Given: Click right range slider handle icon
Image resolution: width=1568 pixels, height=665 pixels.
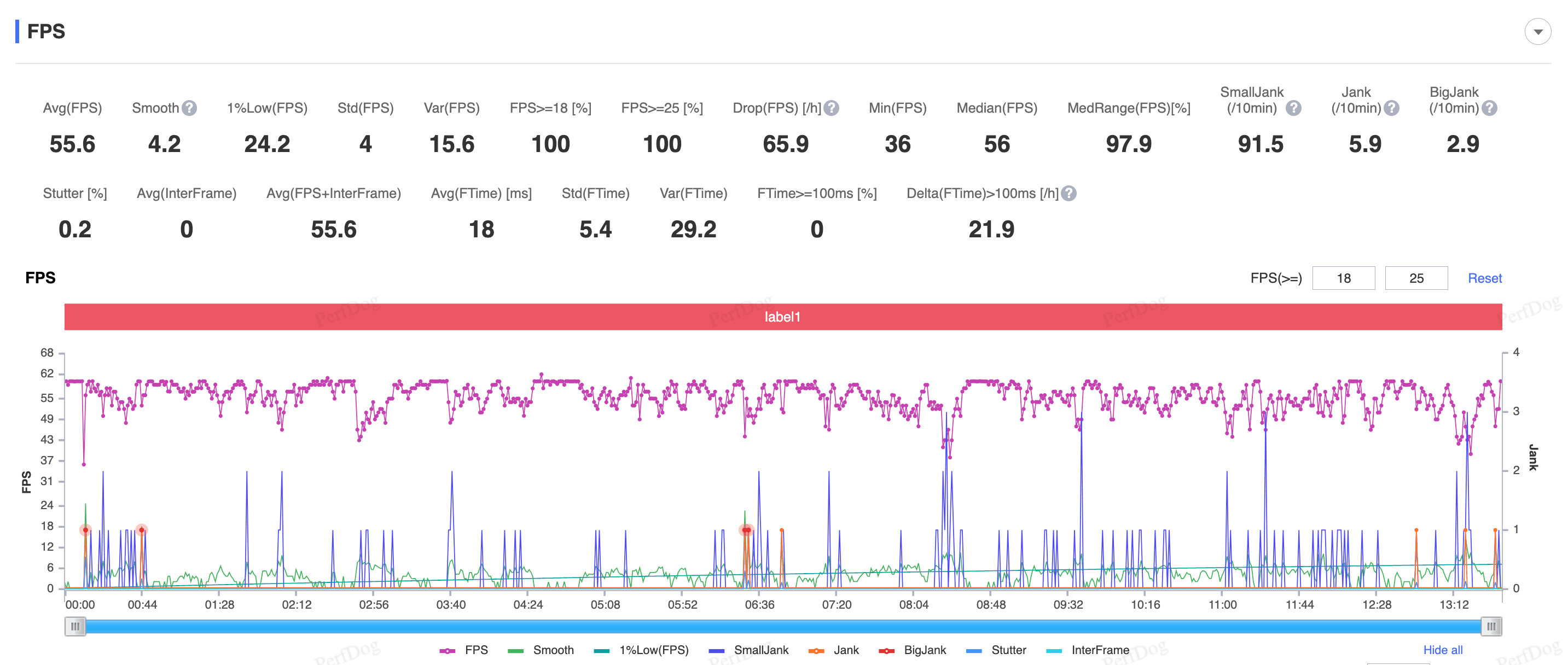Looking at the screenshot, I should 1491,626.
